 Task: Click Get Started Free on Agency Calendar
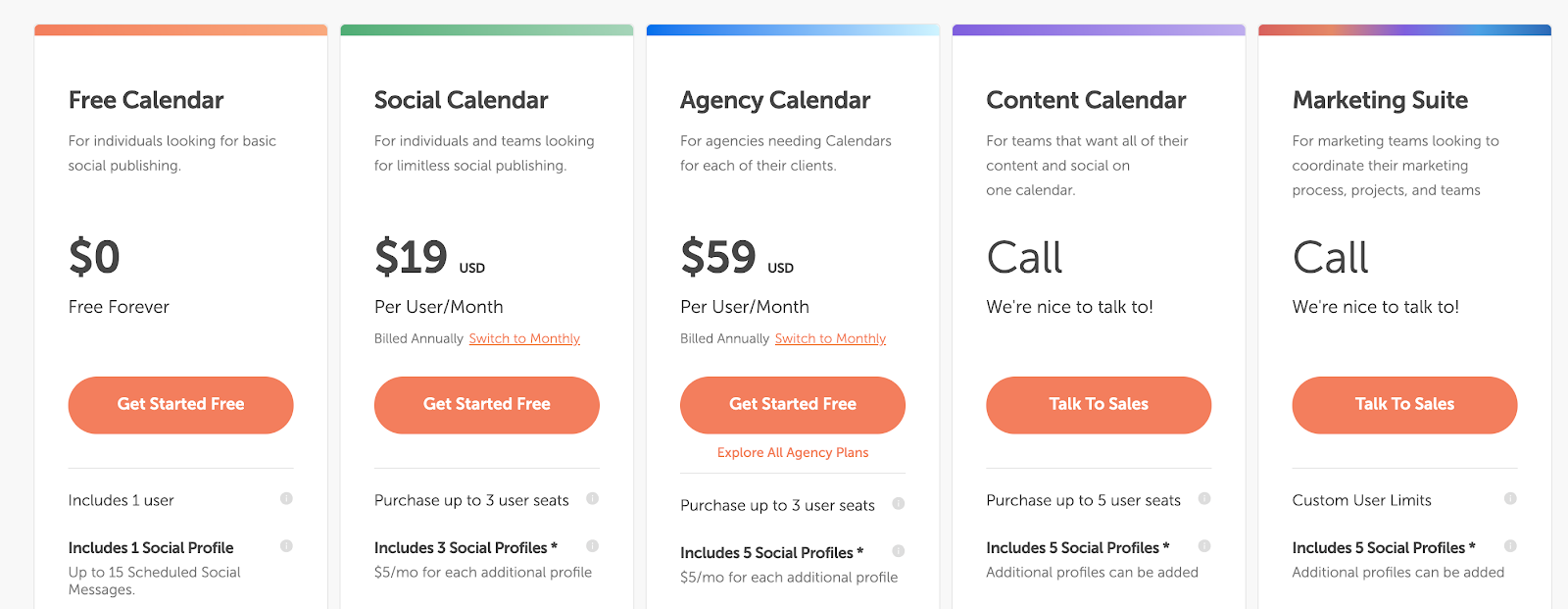pos(792,404)
